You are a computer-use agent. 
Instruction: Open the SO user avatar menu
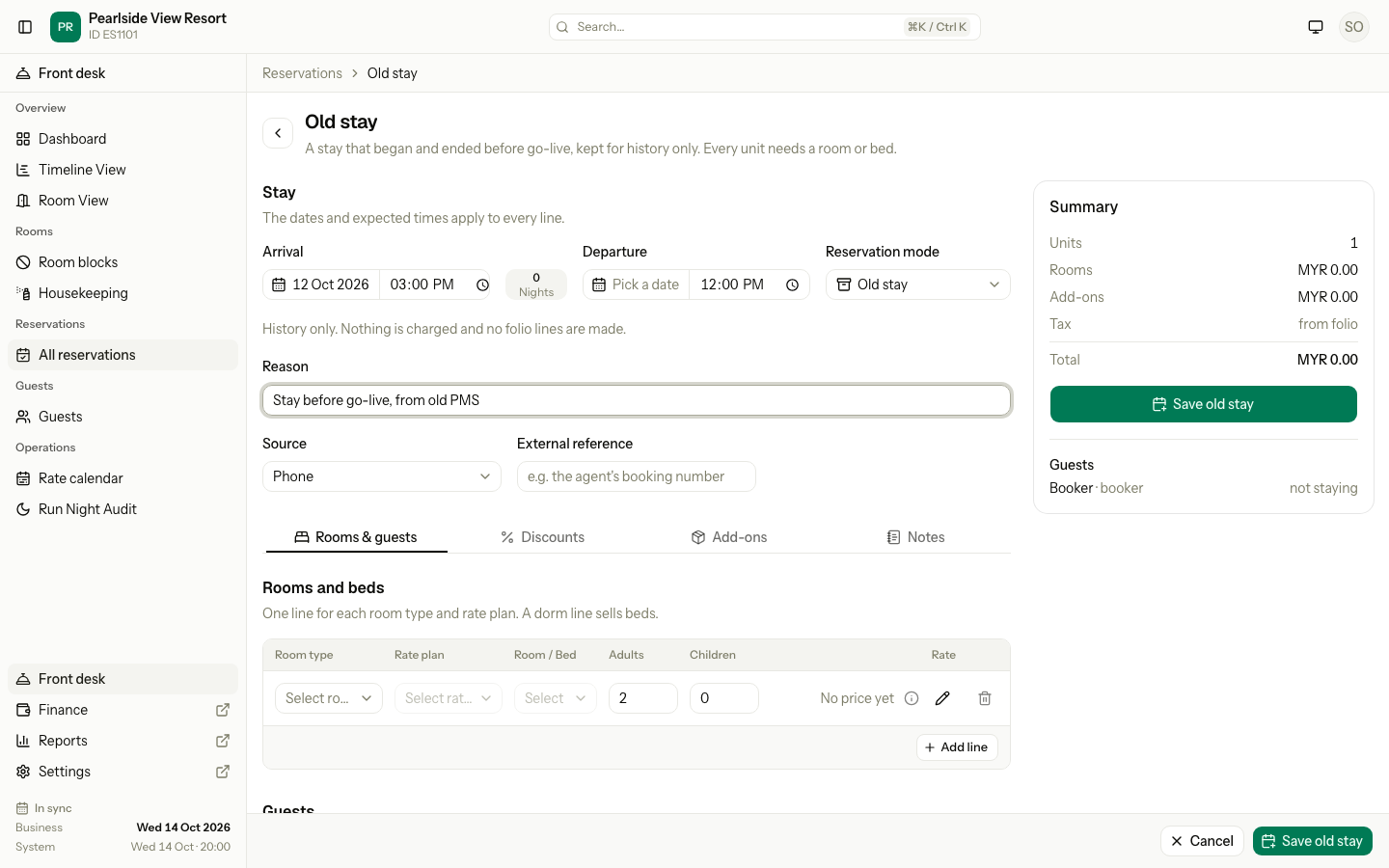tap(1354, 27)
